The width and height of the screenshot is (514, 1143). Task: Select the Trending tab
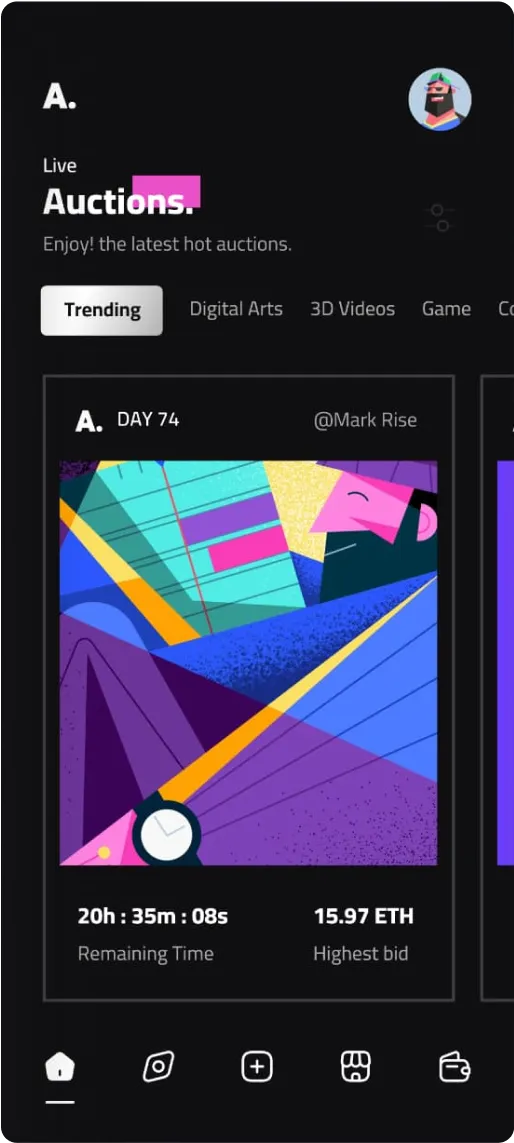pos(101,310)
